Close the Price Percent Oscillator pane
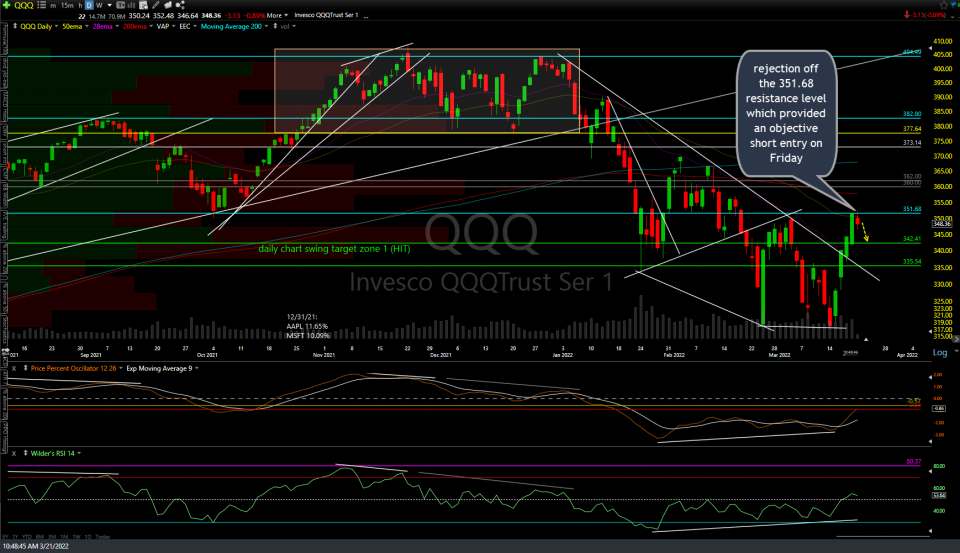This screenshot has height=553, width=960. point(13,368)
